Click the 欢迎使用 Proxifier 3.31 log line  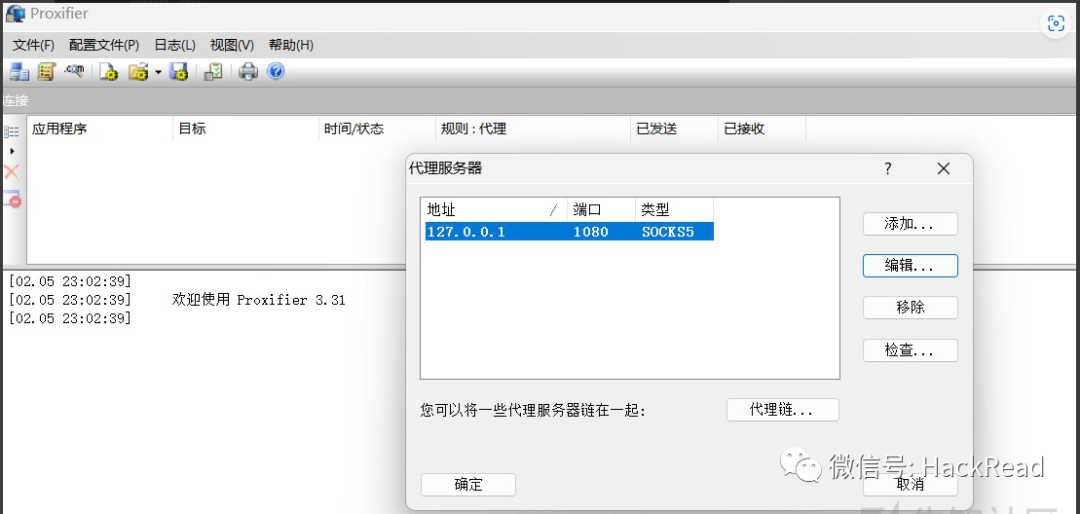pos(258,300)
